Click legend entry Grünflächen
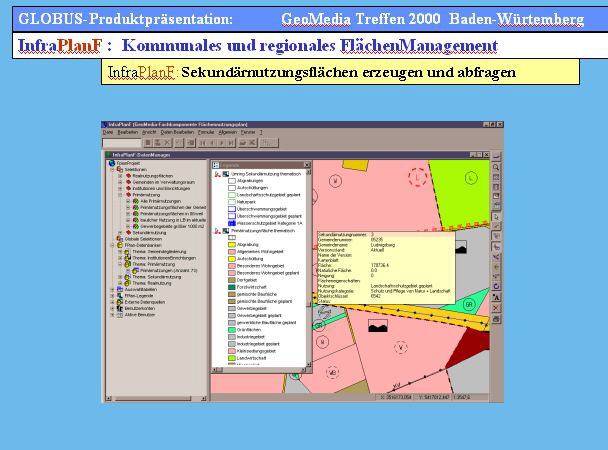This screenshot has height=450, width=608. coord(249,330)
